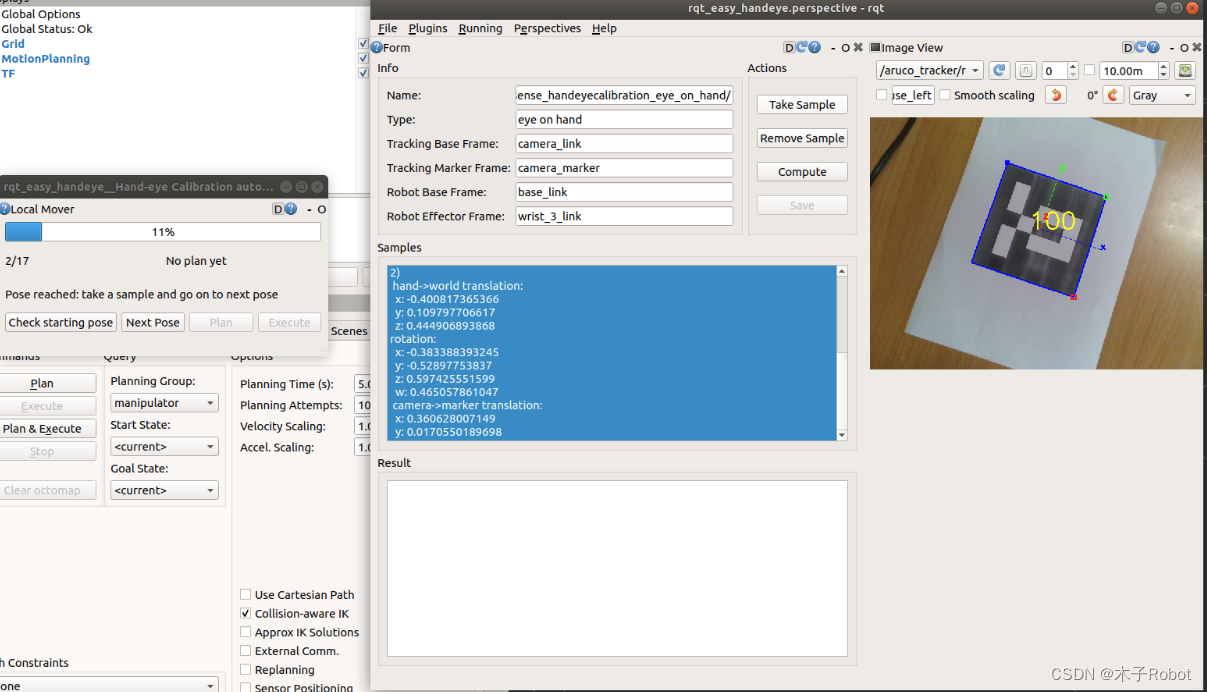Enable Smooth scaling checkbox
Image resolution: width=1207 pixels, height=692 pixels.
[x=945, y=95]
